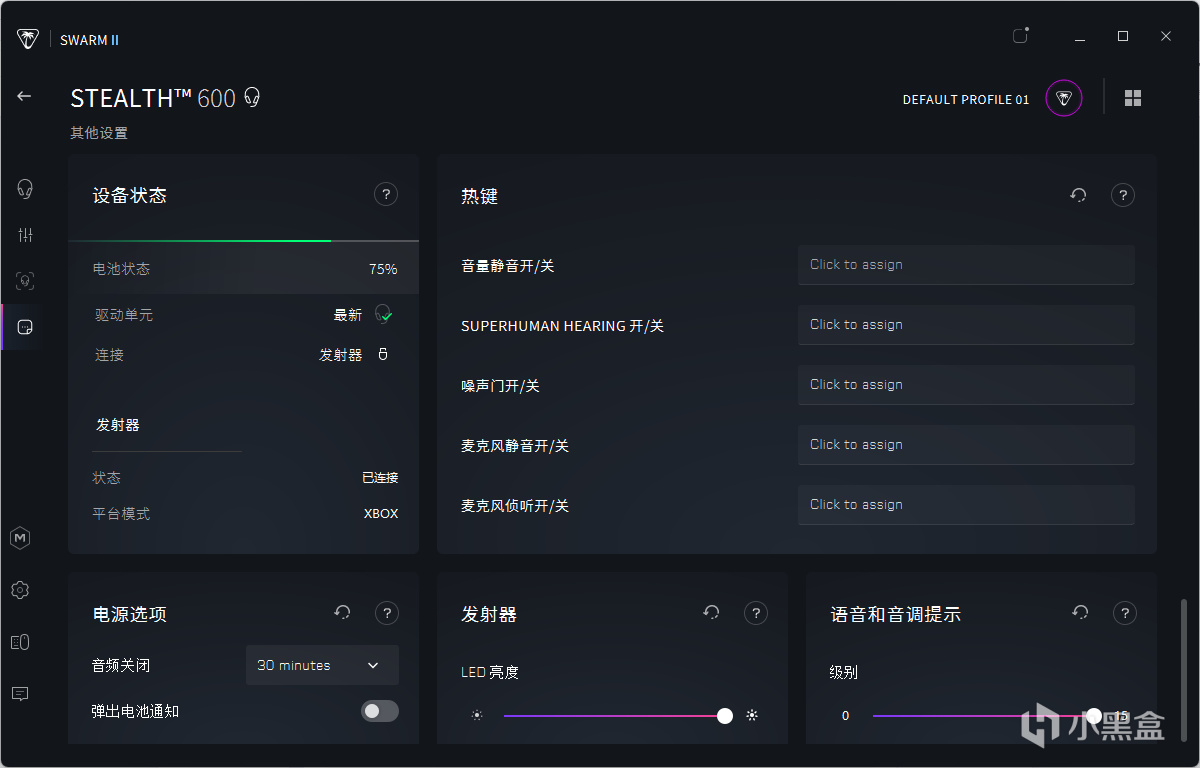Assign hotkey for SUPERHUMAN HEARING 开/关
The image size is (1200, 768).
966,325
